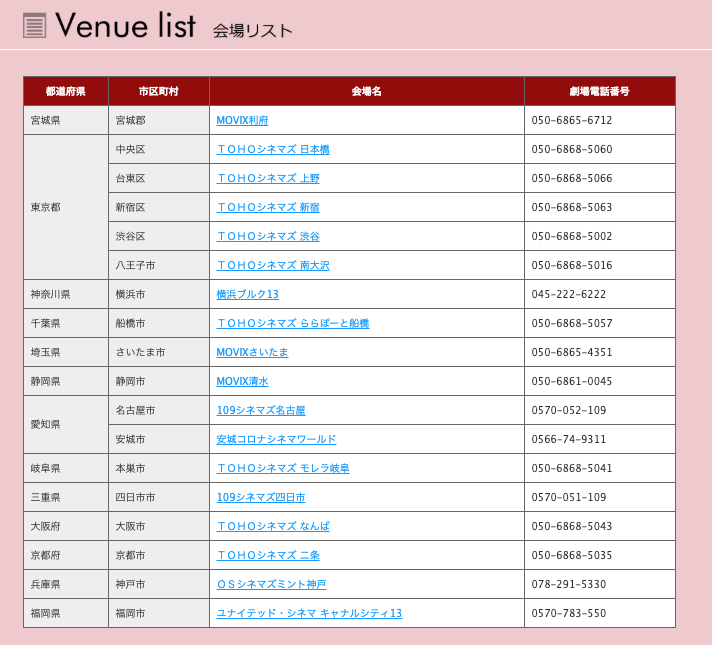Open the TOHOシネマズ 上野 link
Screen dimensions: 712x645
[x=268, y=179]
